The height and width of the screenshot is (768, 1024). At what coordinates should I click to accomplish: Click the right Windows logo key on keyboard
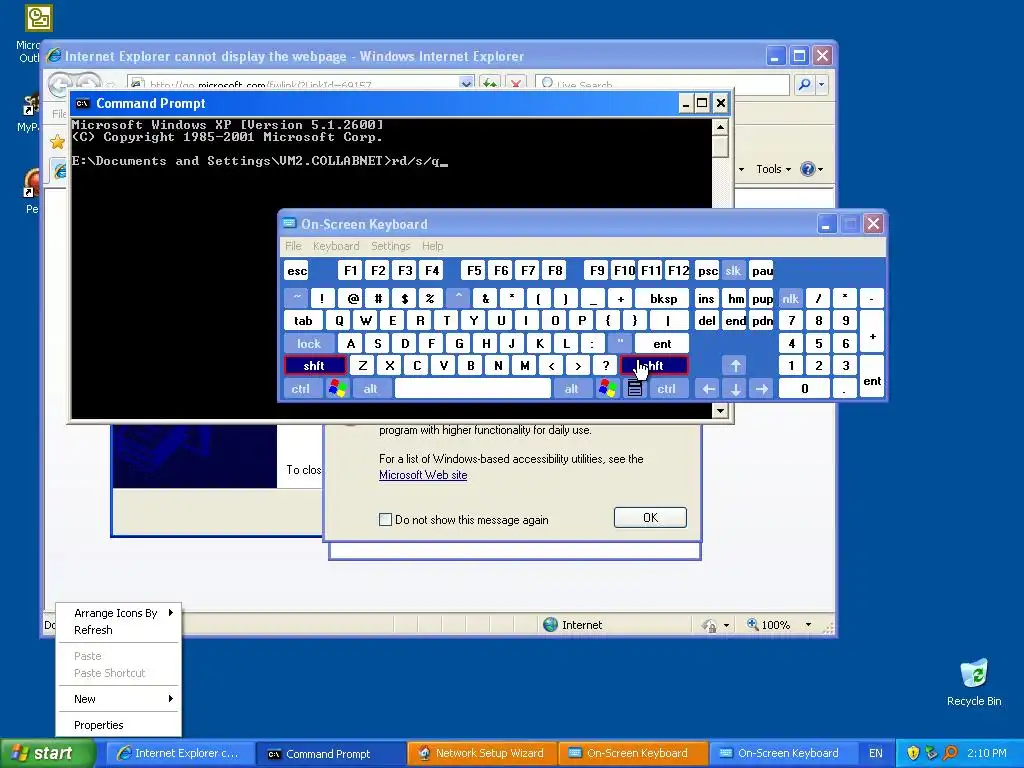coord(607,389)
